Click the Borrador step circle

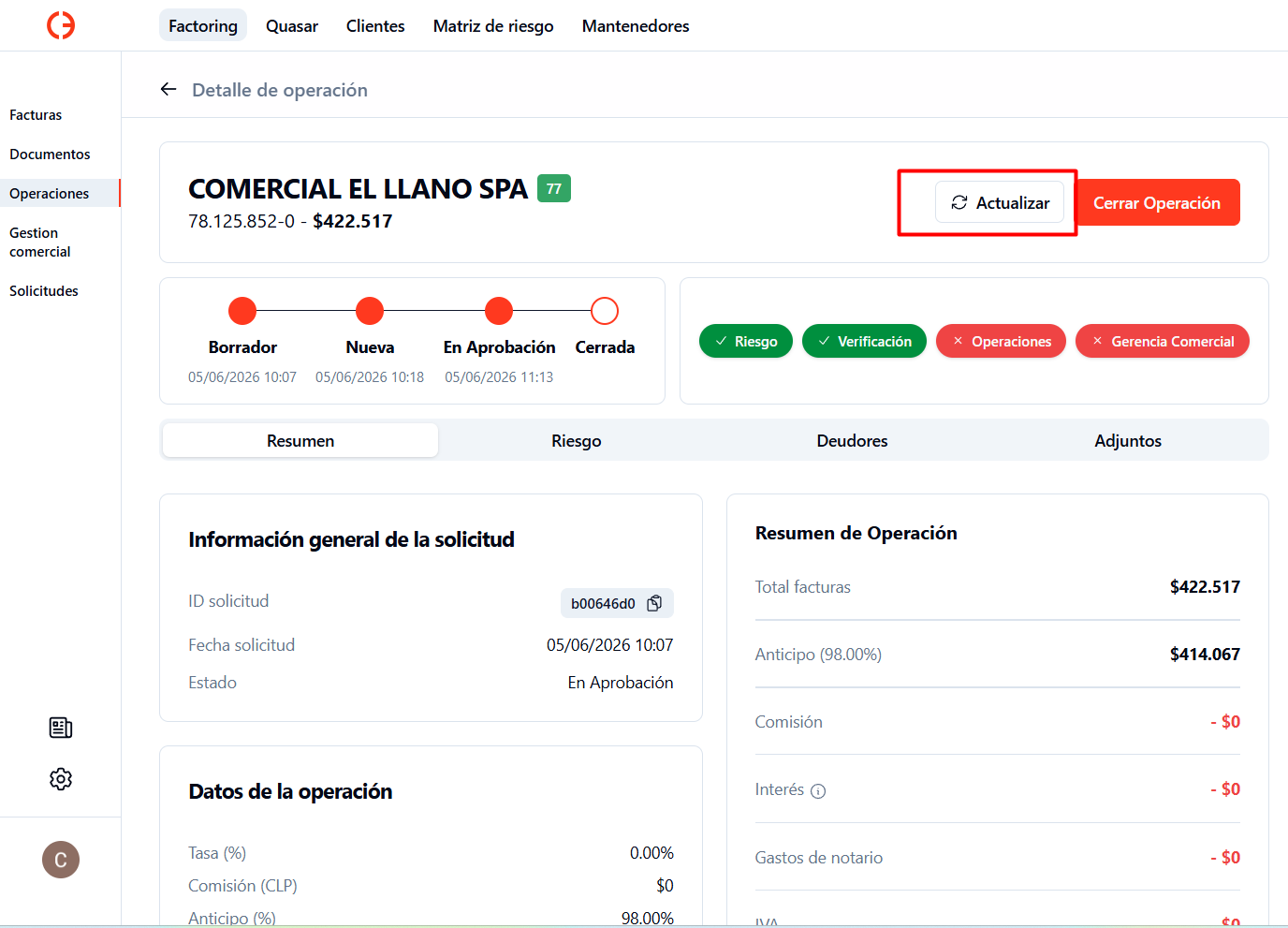click(x=242, y=311)
